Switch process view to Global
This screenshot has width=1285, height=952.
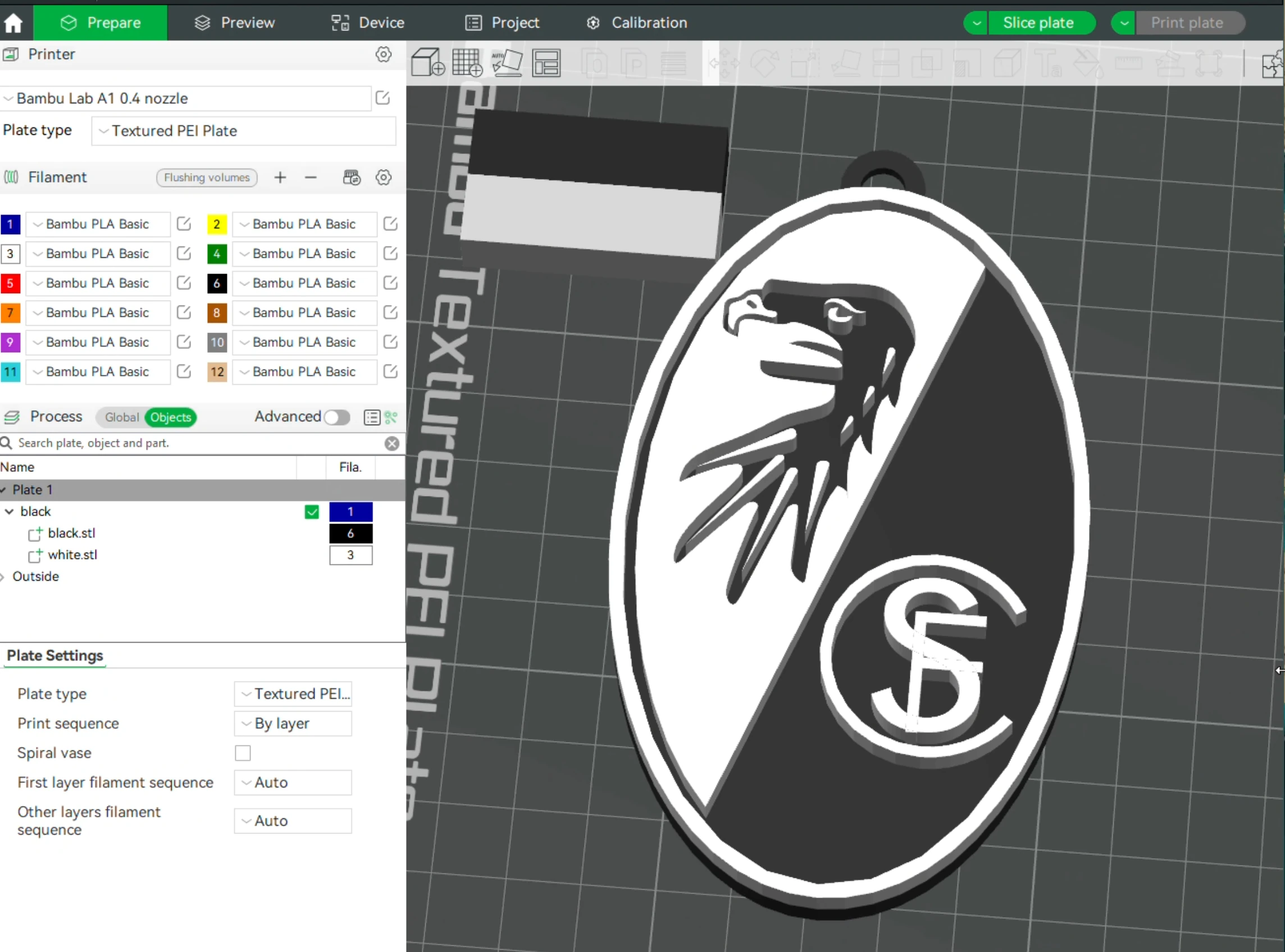(x=121, y=417)
